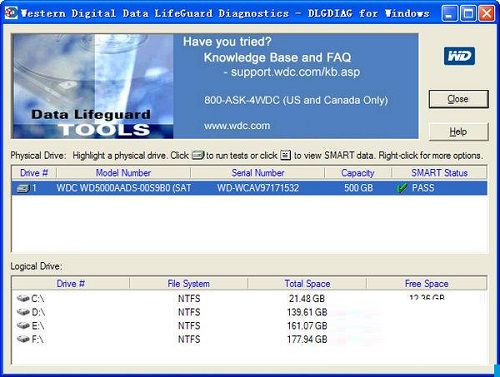This screenshot has height=377, width=500.
Task: Click NTFS file system for D:\ row
Action: click(189, 312)
